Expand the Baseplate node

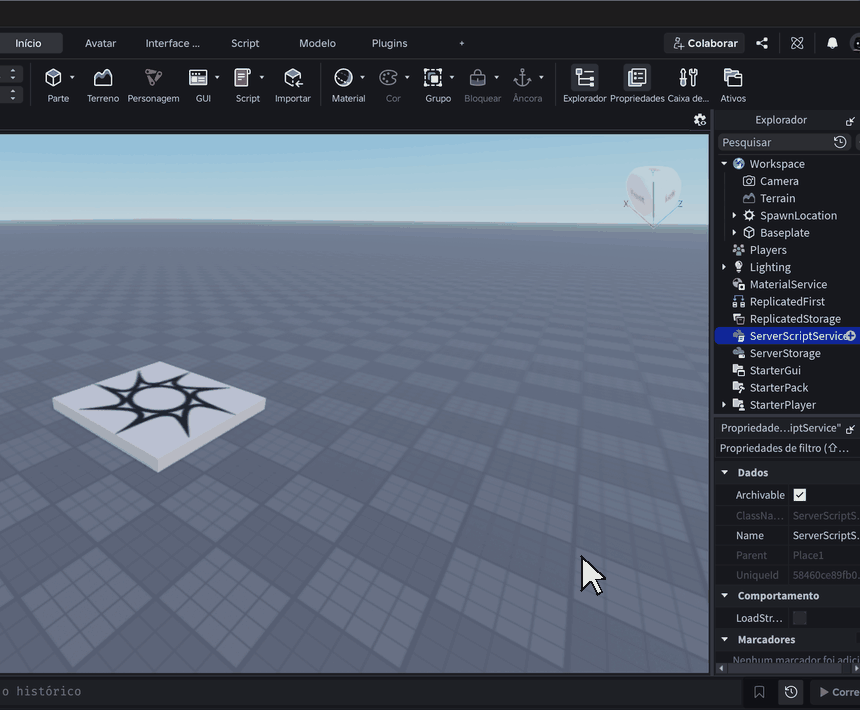click(x=734, y=232)
